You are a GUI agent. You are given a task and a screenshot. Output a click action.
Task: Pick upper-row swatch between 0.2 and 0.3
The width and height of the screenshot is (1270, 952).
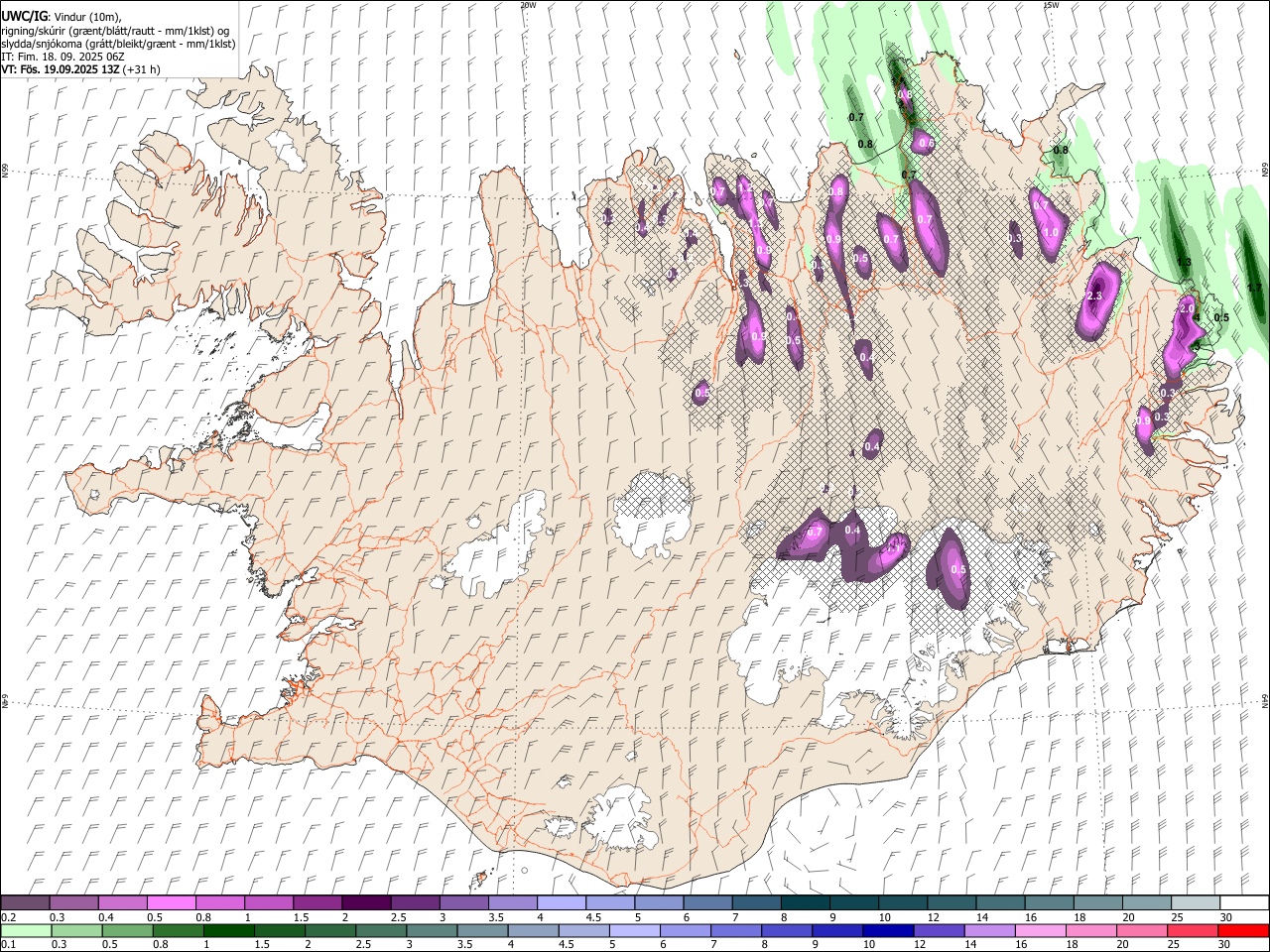click(25, 902)
